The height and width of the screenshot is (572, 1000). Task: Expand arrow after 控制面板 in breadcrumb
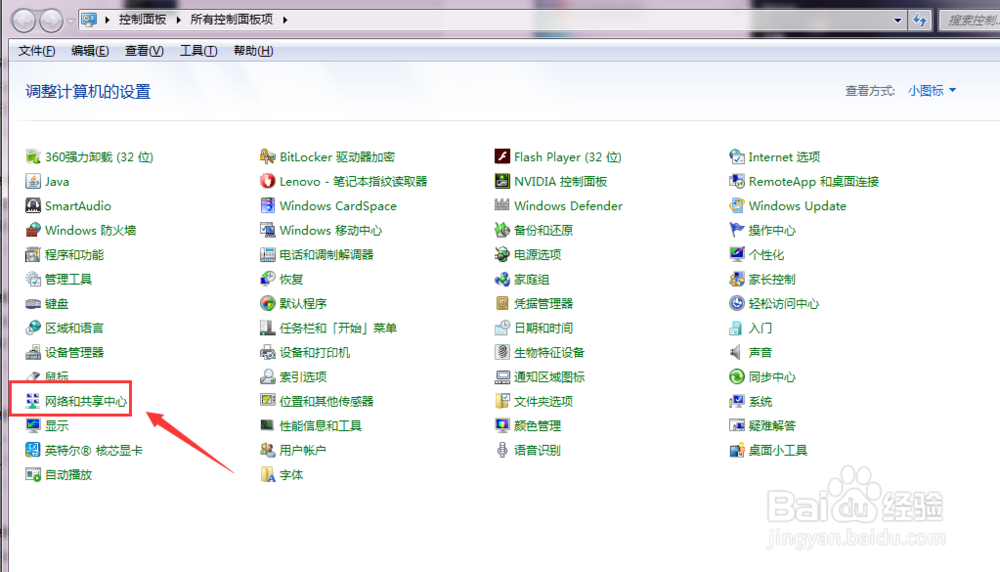(x=178, y=20)
